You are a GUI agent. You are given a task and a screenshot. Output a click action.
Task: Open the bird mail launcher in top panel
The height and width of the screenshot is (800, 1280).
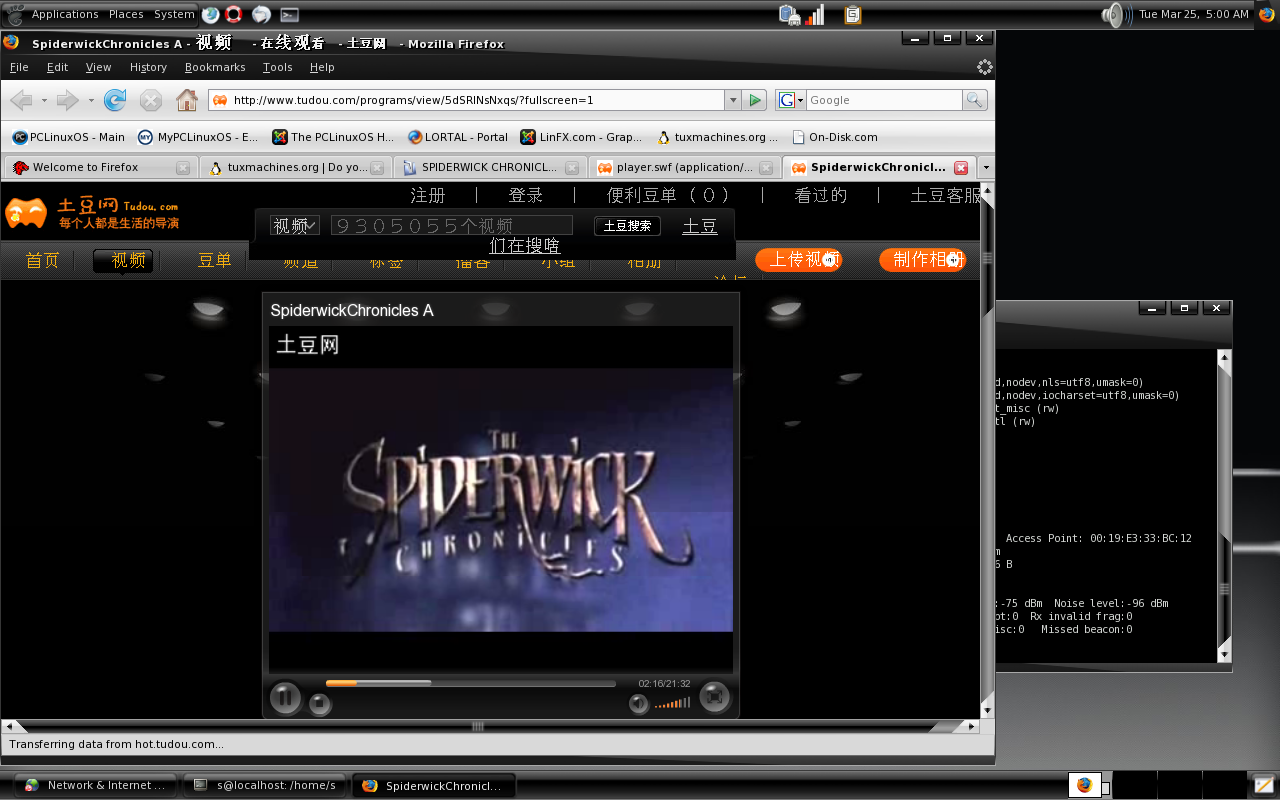(x=261, y=14)
